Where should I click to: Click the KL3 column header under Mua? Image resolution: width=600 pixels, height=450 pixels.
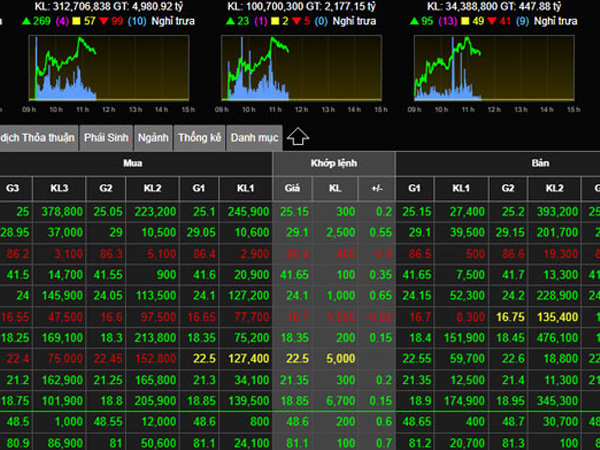pyautogui.click(x=59, y=188)
